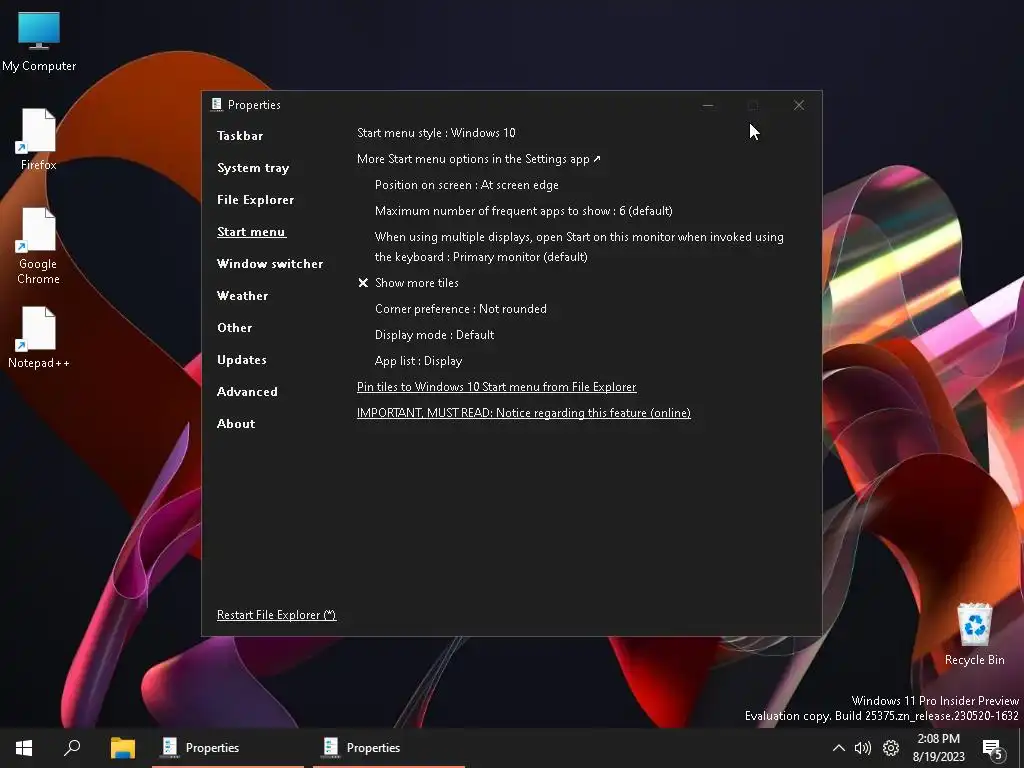Viewport: 1024px width, 768px height.
Task: Switch to first Properties taskbar button
Action: (228, 748)
